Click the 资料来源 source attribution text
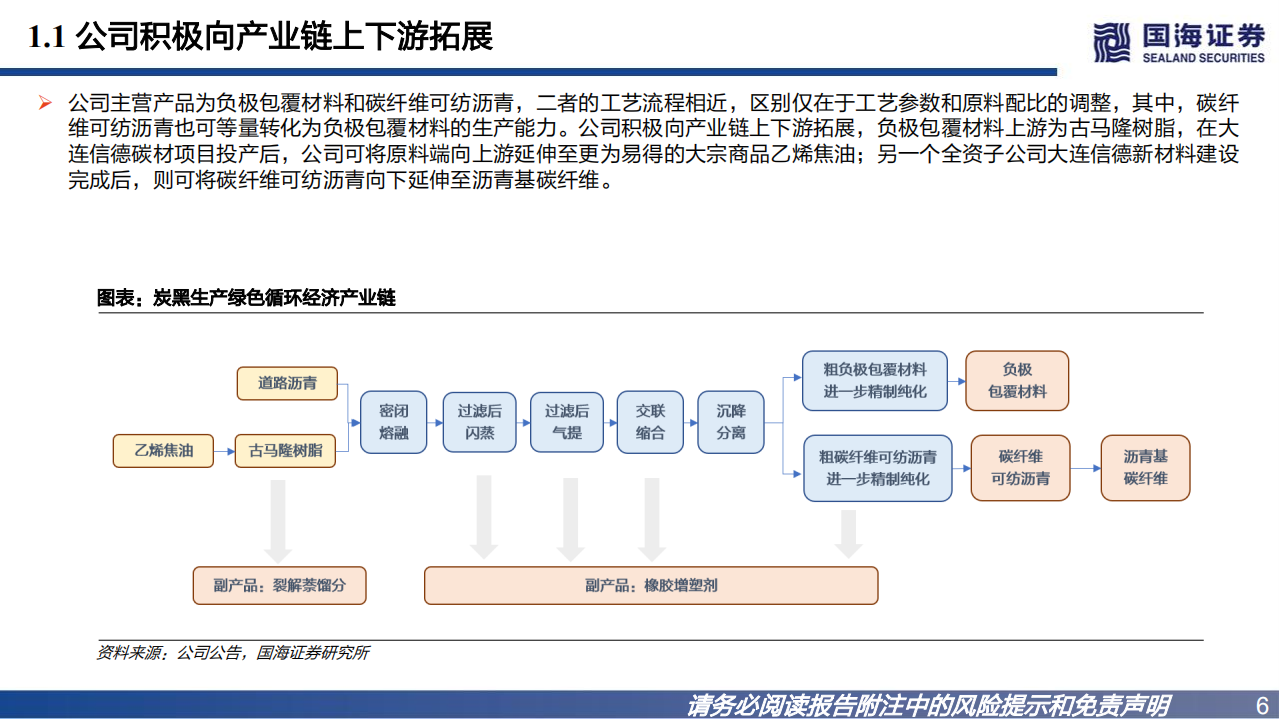Screen dimensions: 1279x719 coord(233,655)
